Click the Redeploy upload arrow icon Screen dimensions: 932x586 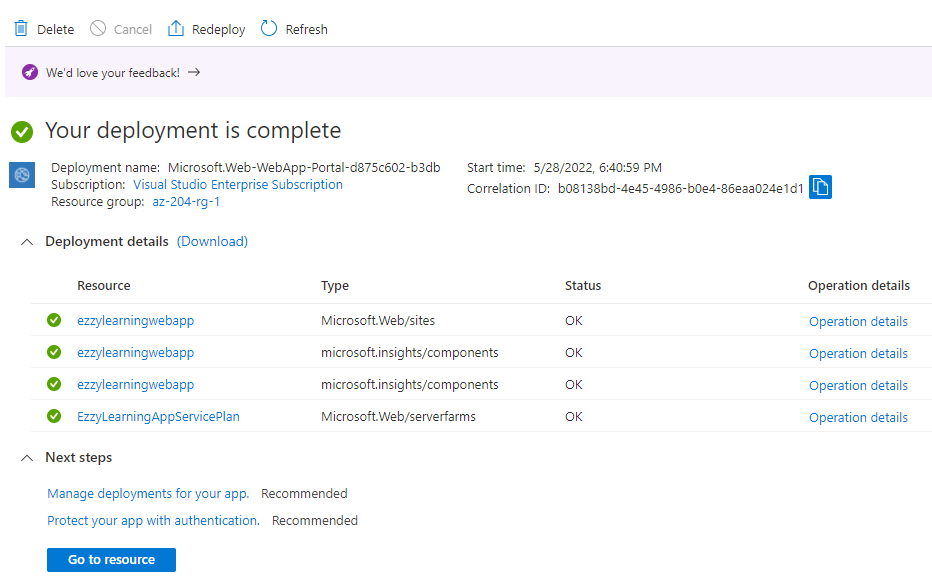coord(175,29)
